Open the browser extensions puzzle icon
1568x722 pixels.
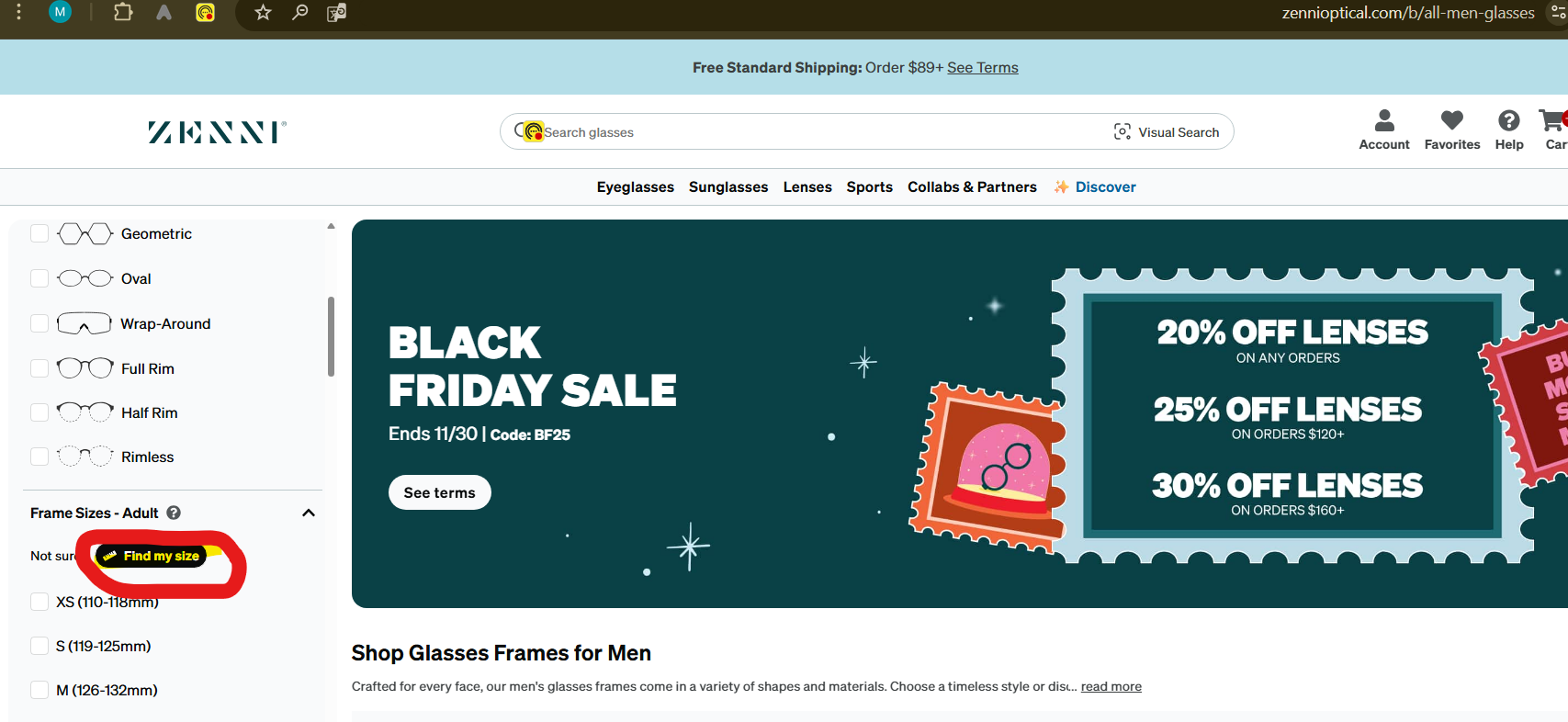point(123,13)
